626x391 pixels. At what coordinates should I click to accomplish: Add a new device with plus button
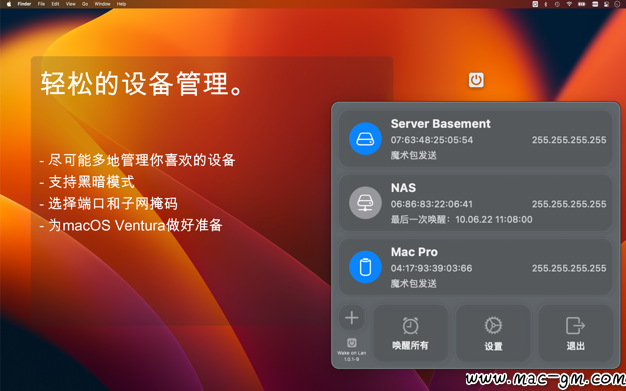pyautogui.click(x=352, y=318)
